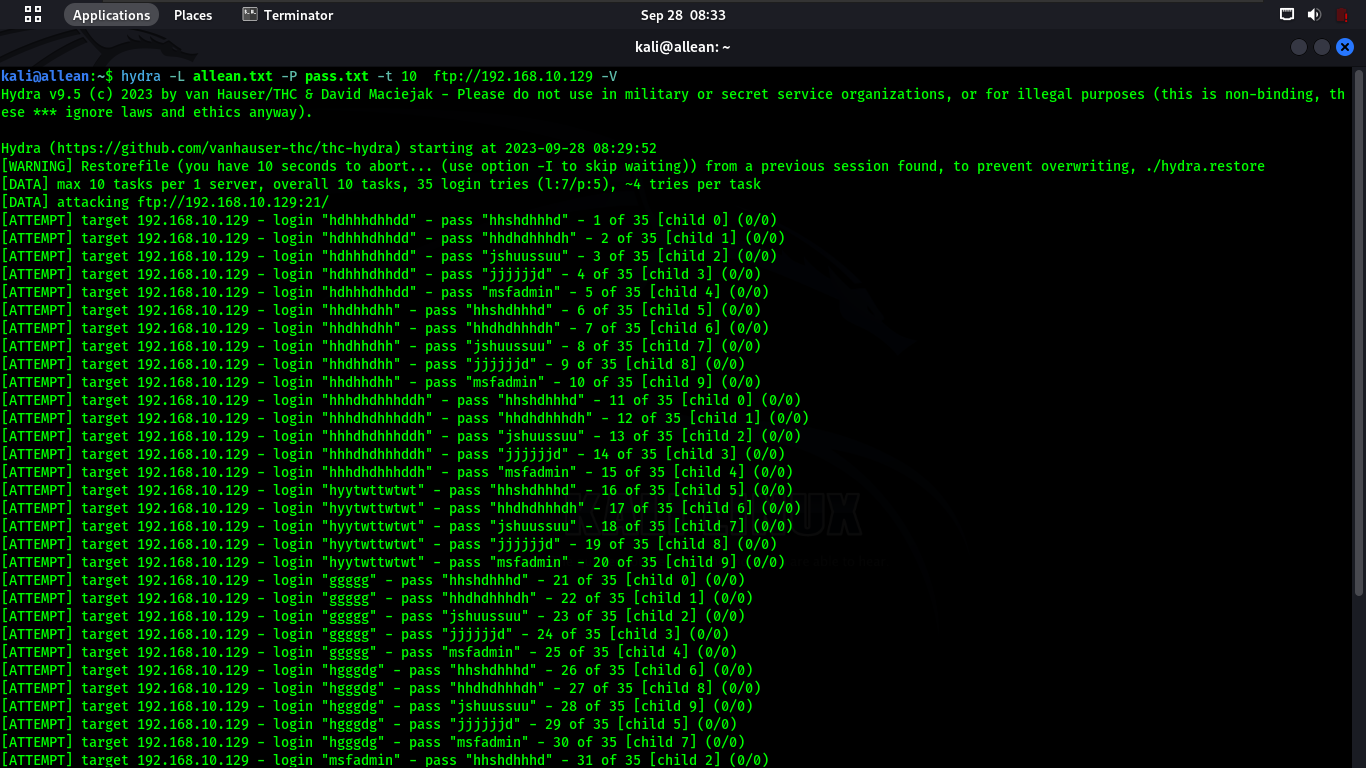Viewport: 1366px width, 768px height.
Task: Click the attempt line "21 of 35"
Action: tap(373, 580)
